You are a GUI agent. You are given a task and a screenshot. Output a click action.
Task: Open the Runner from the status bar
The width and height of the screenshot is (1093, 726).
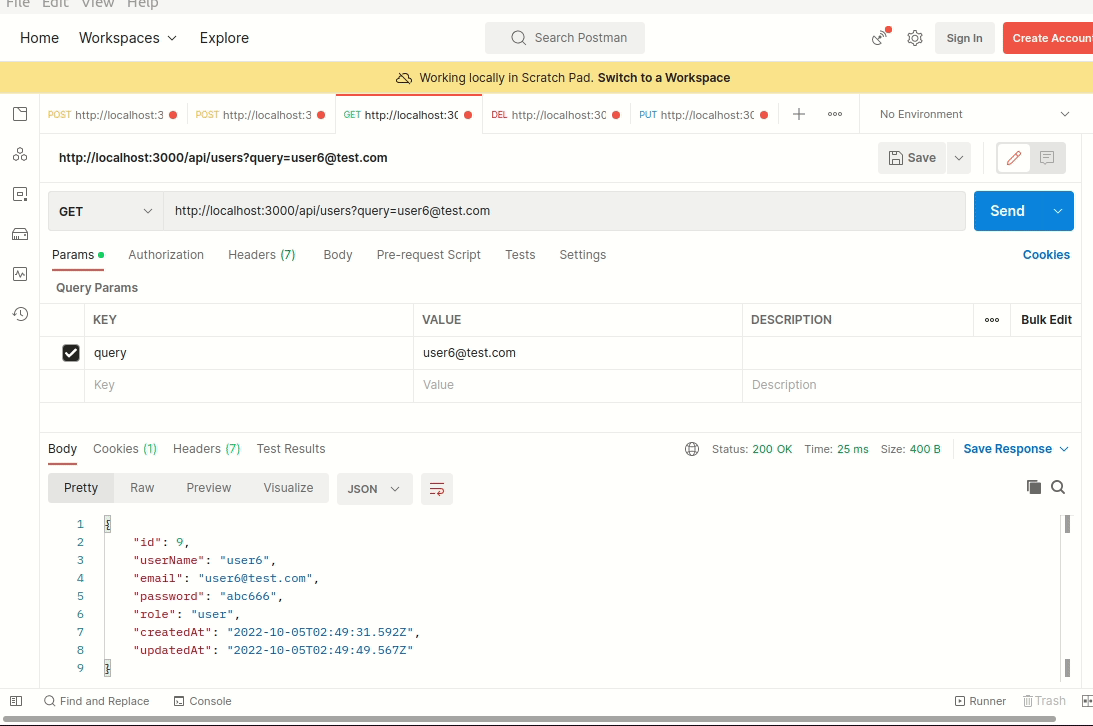980,701
